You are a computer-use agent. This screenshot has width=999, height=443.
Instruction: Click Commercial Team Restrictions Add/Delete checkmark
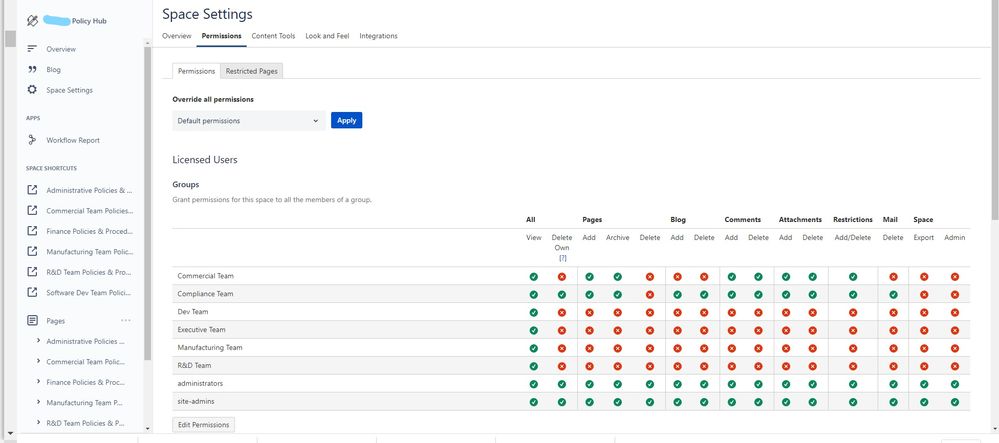[x=852, y=277]
